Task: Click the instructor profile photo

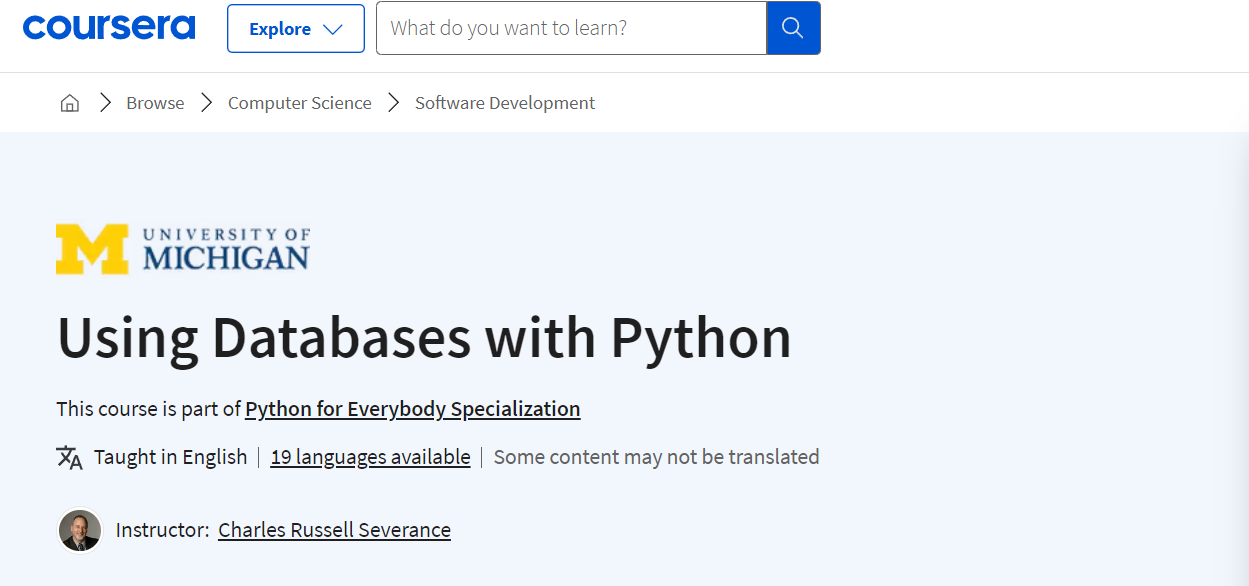Action: pos(79,530)
